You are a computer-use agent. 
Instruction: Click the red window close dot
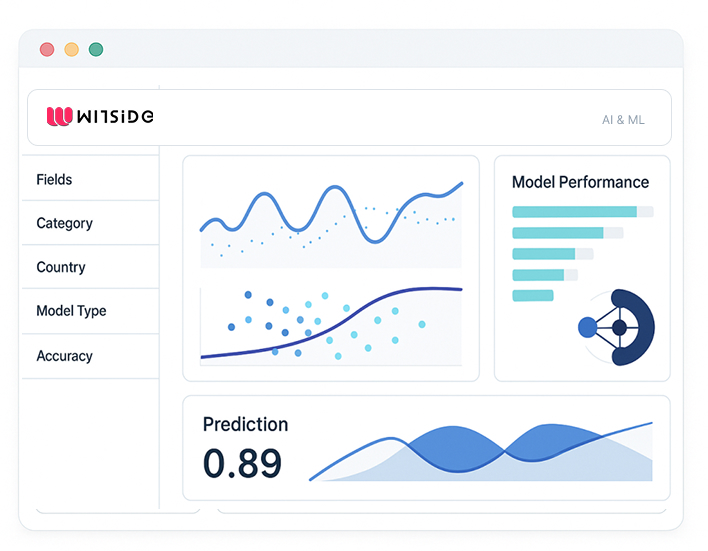pos(47,49)
